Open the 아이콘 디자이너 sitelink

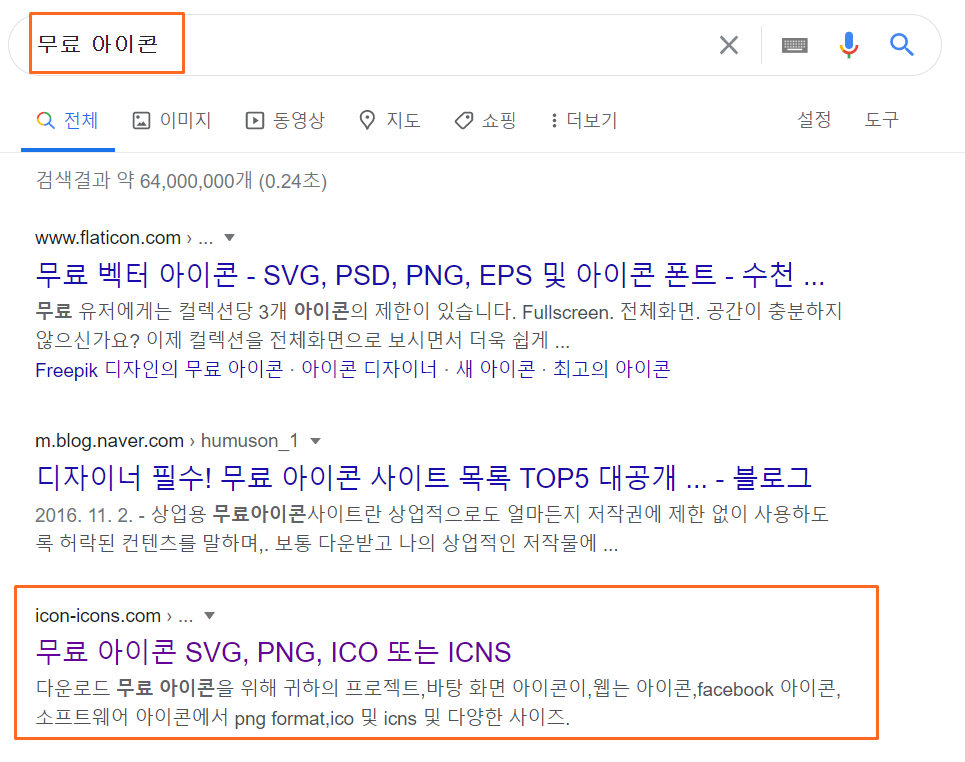pyautogui.click(x=369, y=369)
